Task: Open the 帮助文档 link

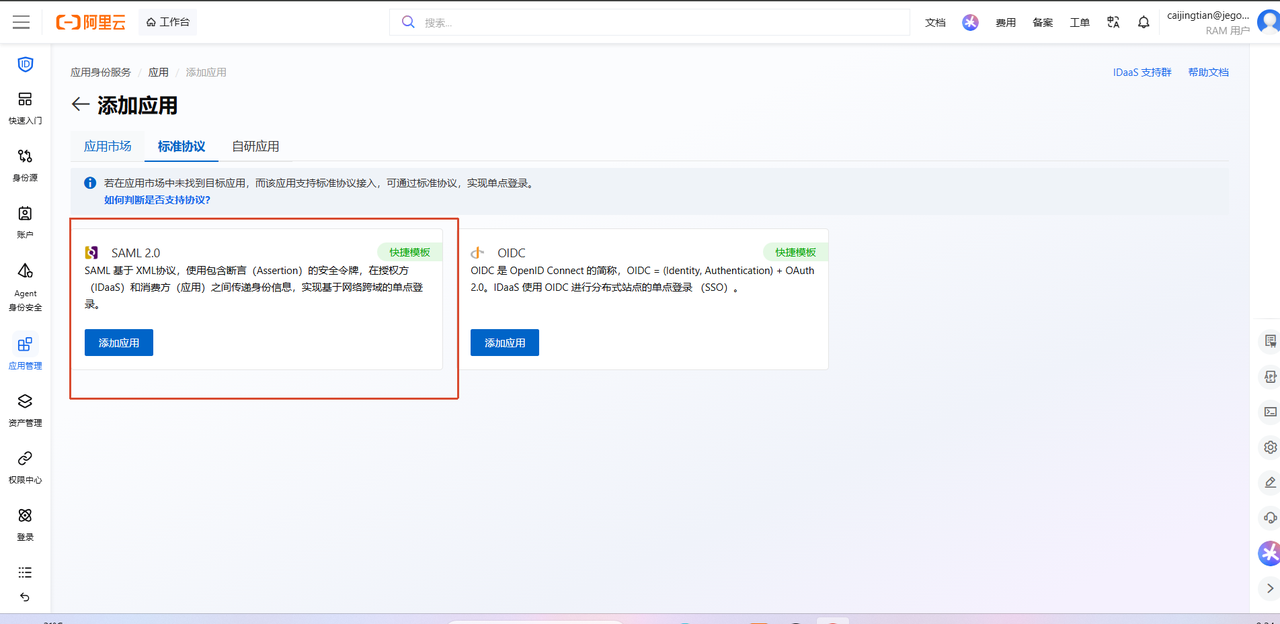Action: (x=1208, y=72)
